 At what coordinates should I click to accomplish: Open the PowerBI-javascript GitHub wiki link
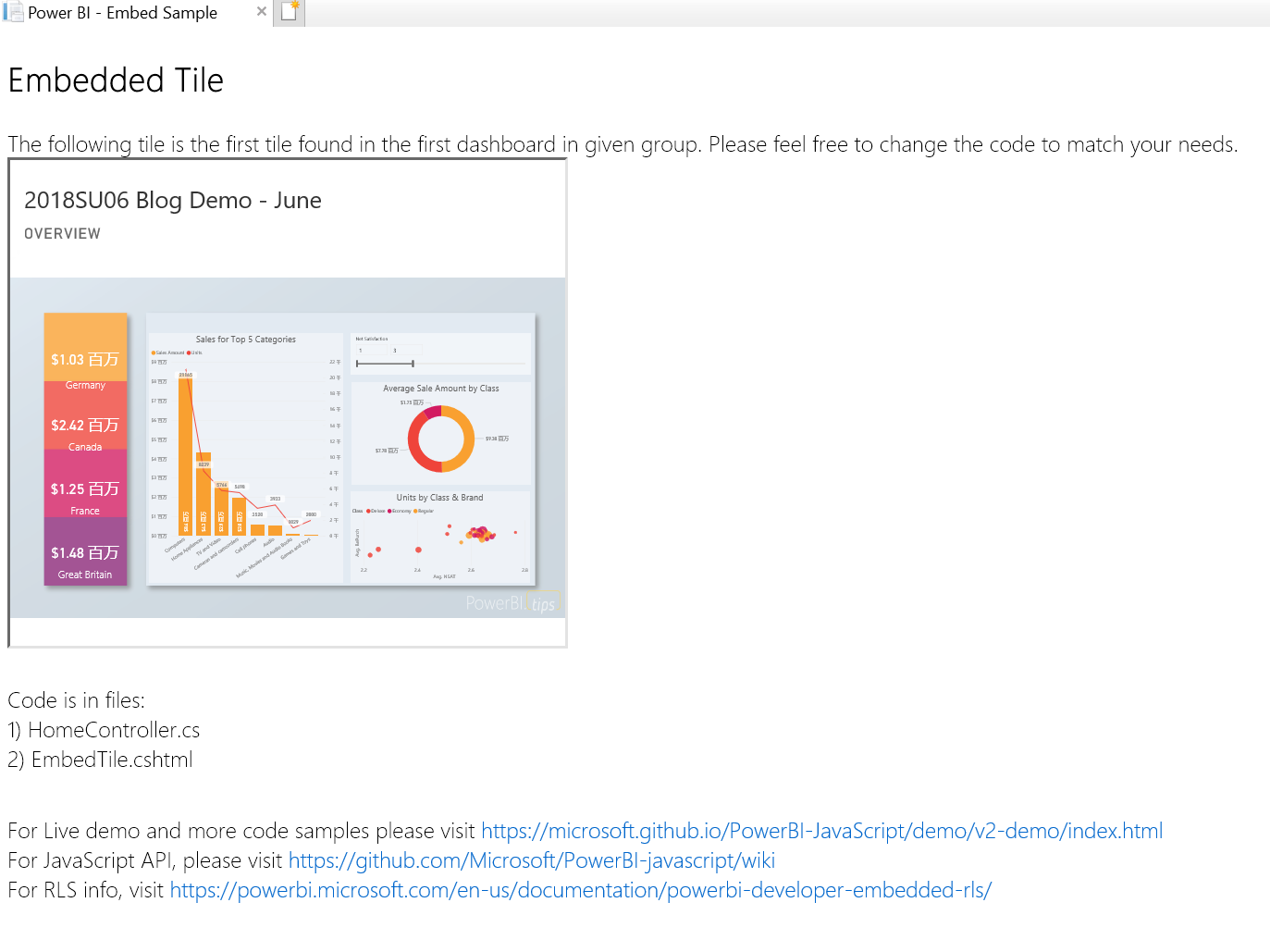tap(531, 860)
